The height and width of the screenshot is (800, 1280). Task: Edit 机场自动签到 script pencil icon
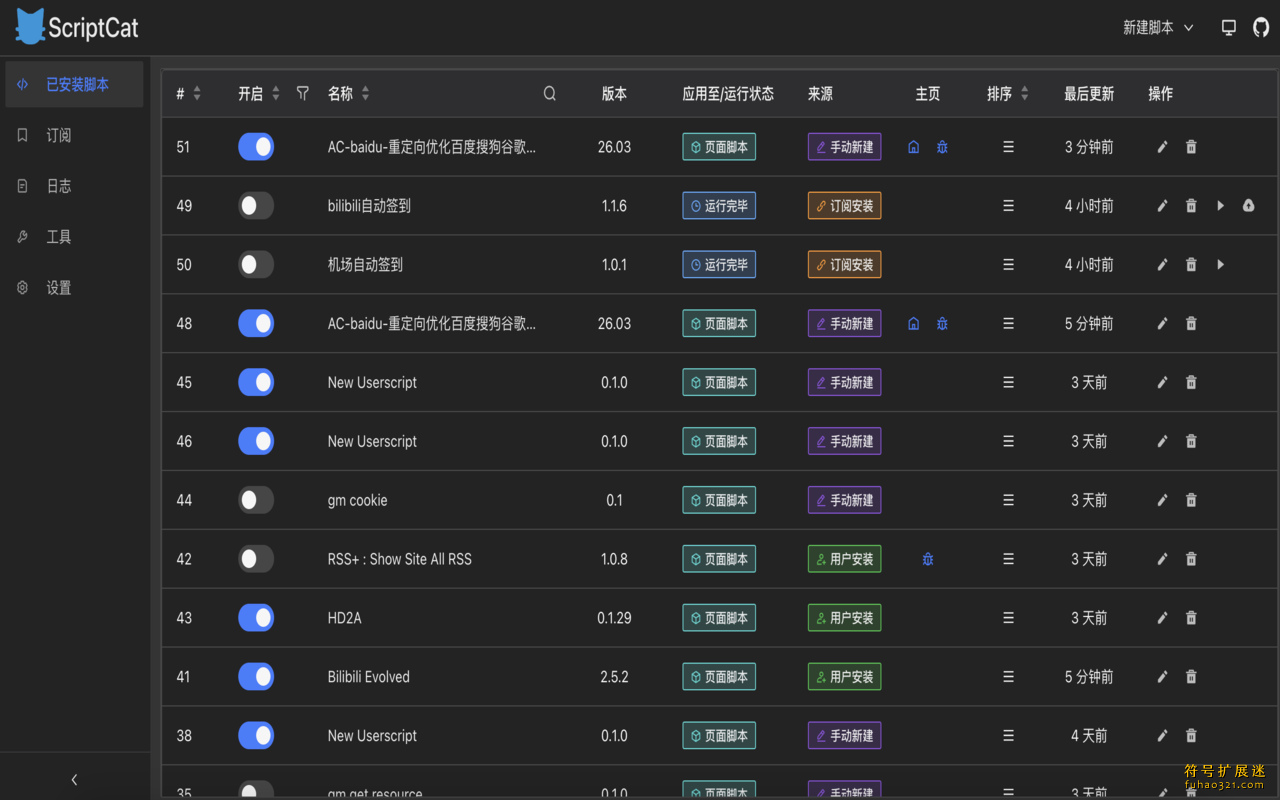[1162, 265]
